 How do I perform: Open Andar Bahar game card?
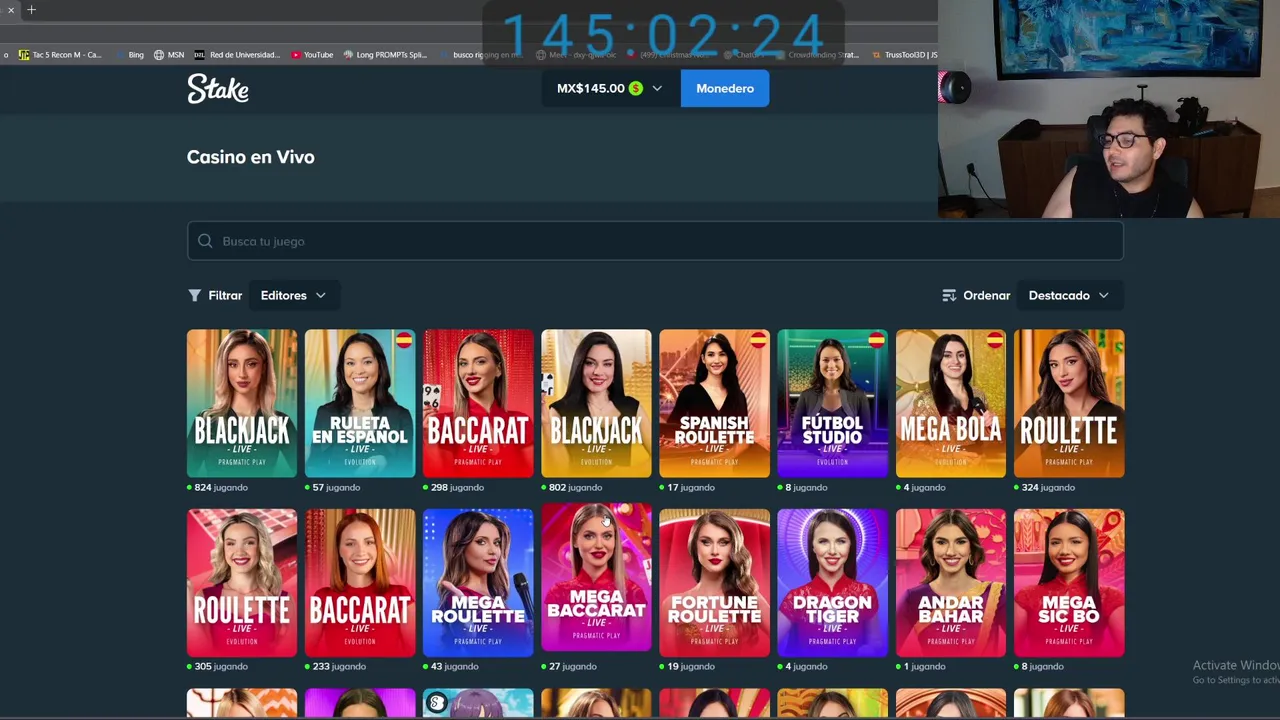coord(951,583)
